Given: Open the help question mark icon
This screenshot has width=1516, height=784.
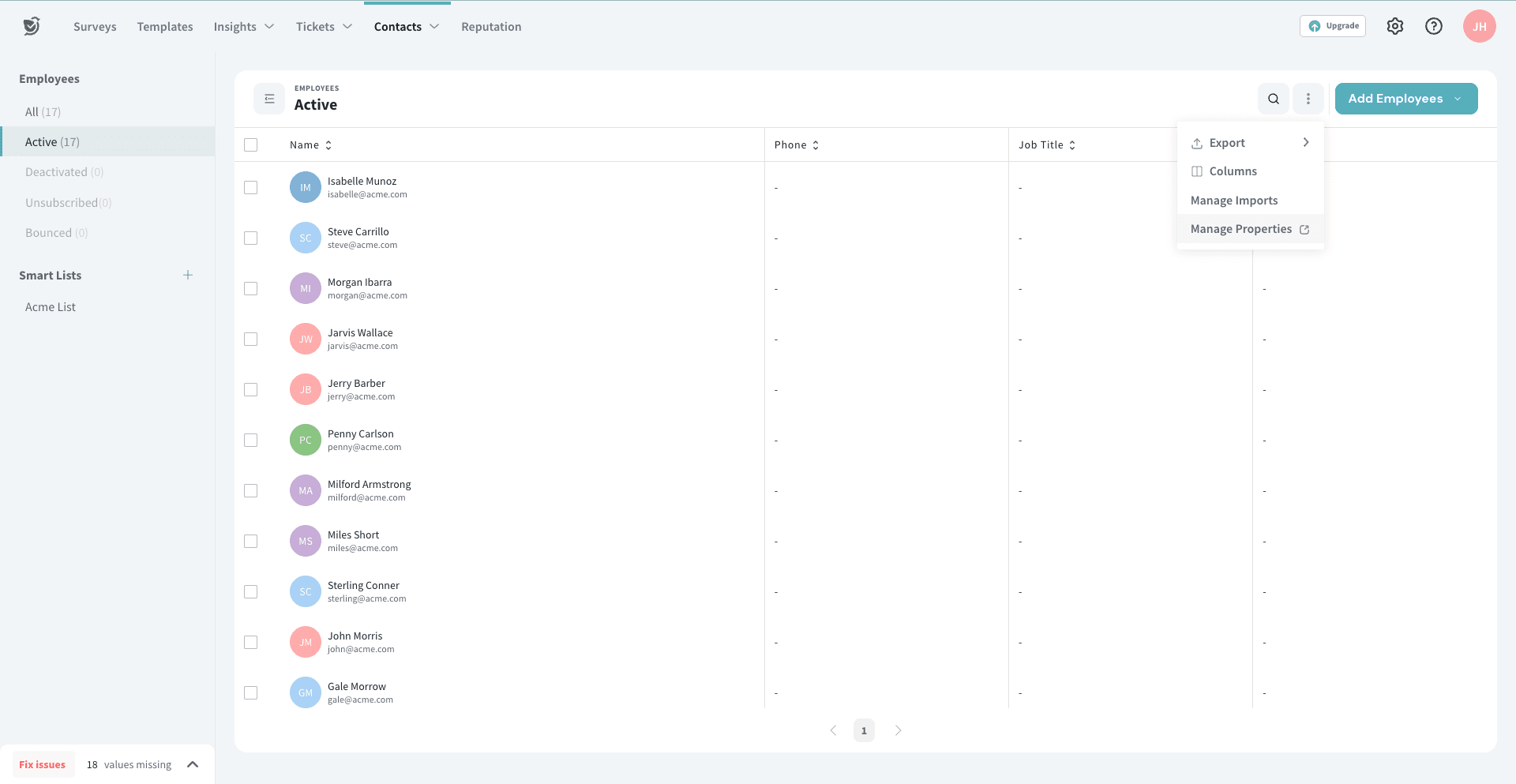Looking at the screenshot, I should [x=1434, y=26].
